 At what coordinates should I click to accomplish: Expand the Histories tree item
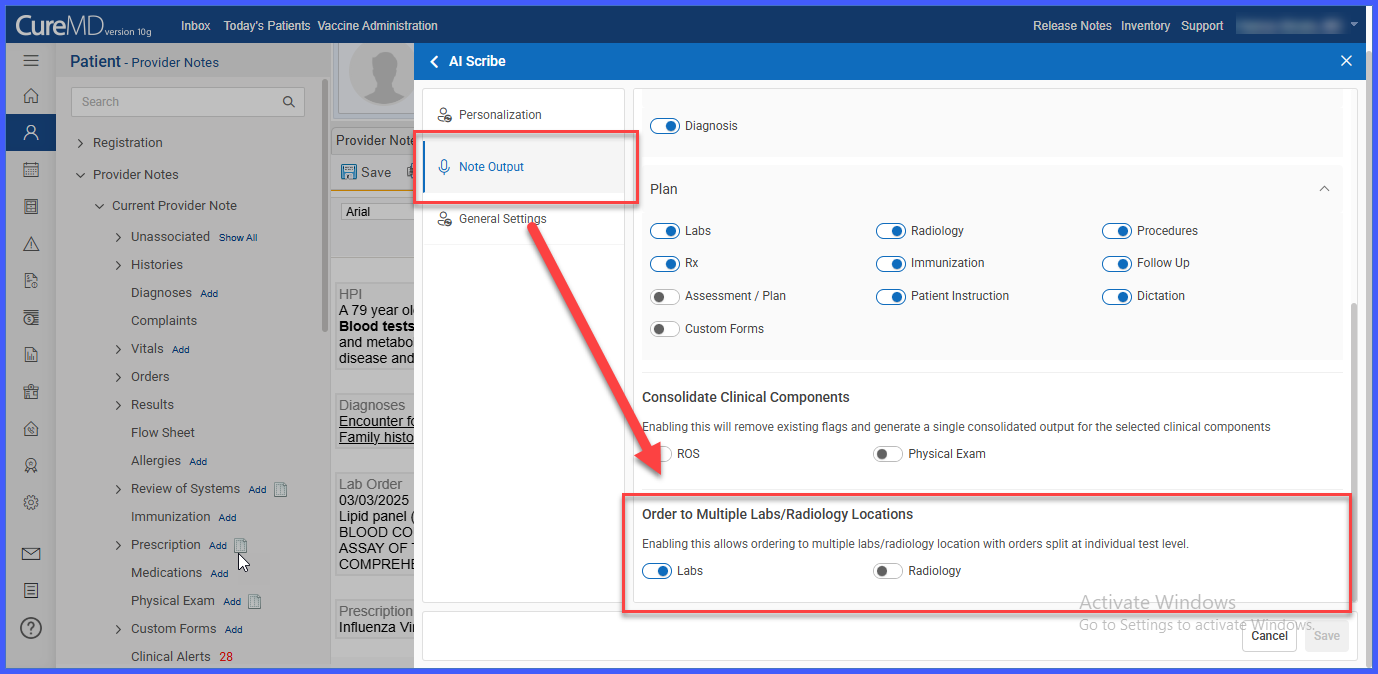click(118, 265)
